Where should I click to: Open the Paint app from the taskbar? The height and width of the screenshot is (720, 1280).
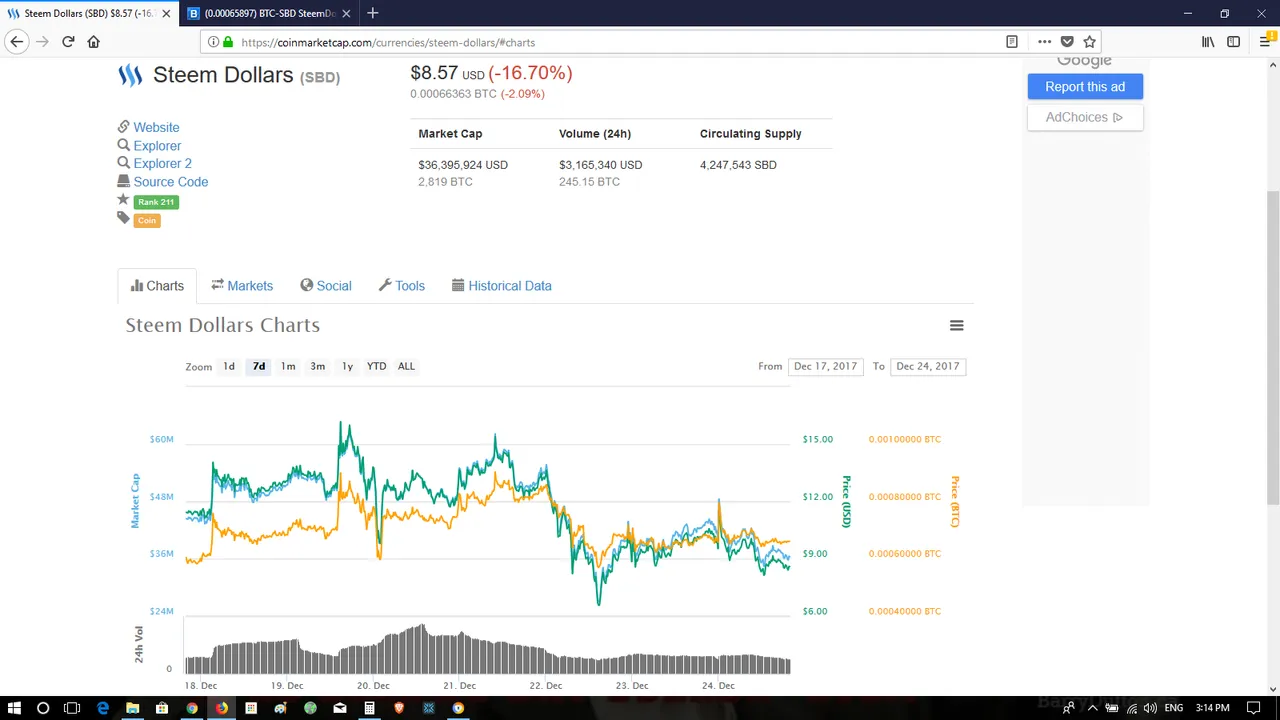point(280,708)
